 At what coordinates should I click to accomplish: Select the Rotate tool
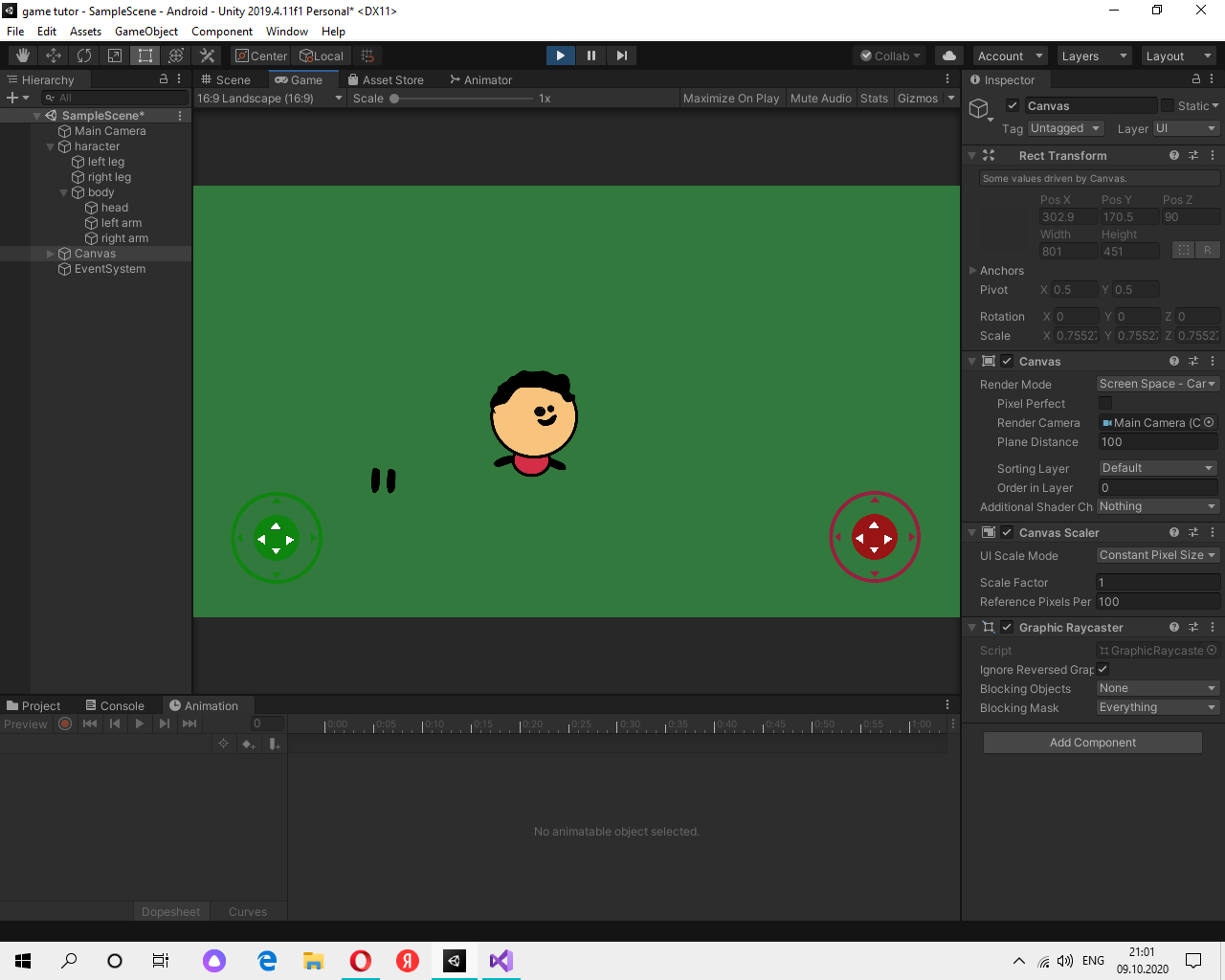[x=84, y=56]
